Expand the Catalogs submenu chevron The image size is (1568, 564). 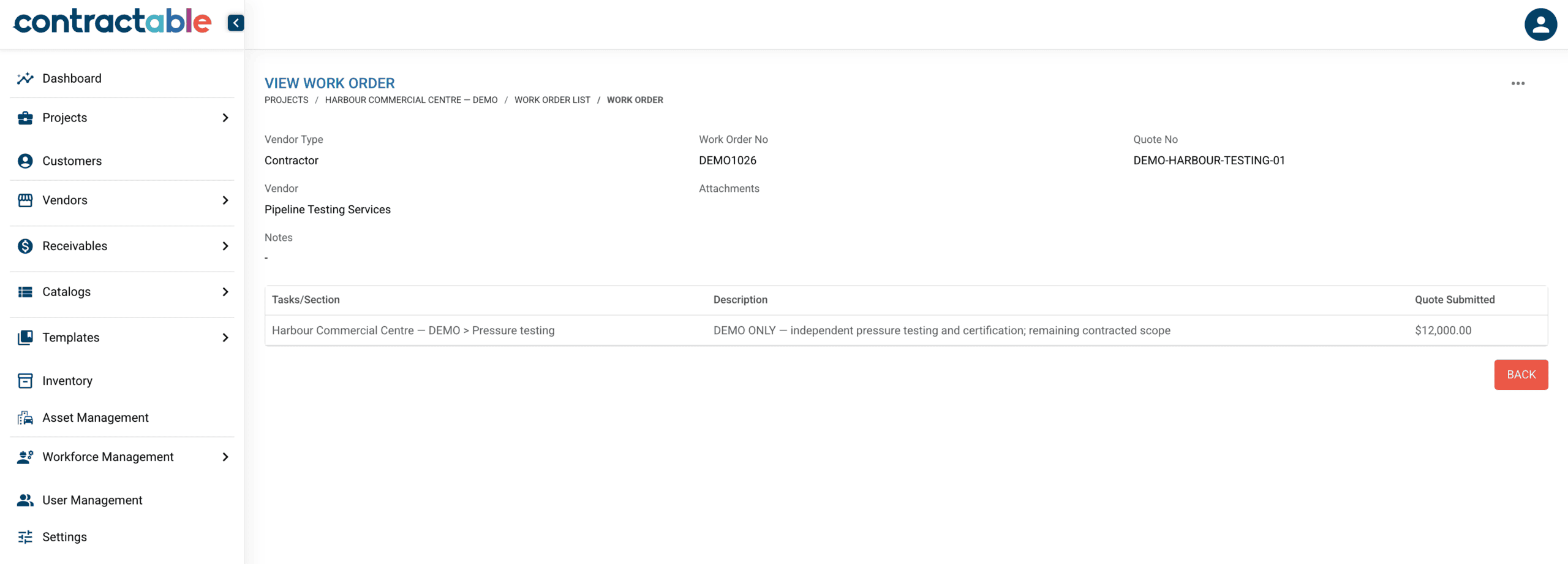(225, 292)
